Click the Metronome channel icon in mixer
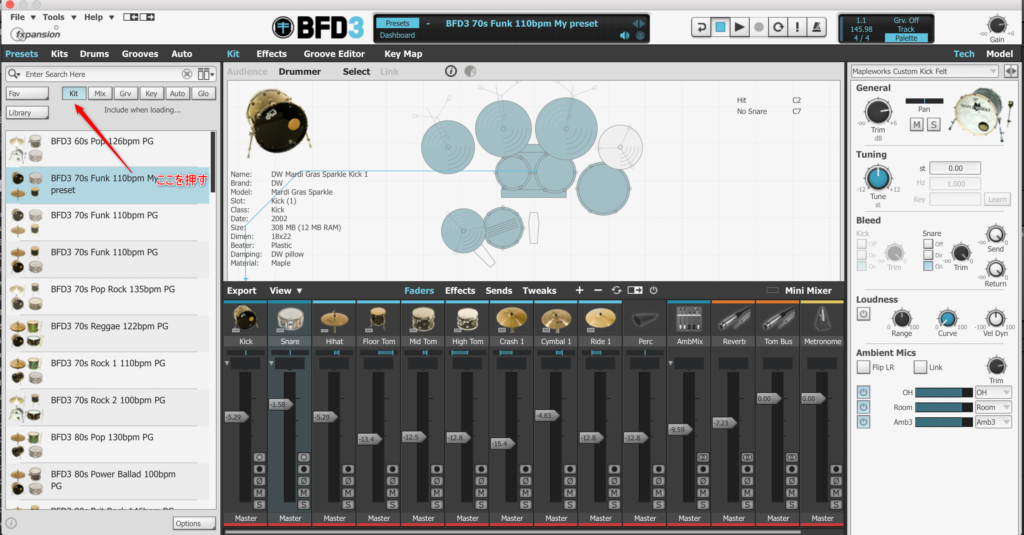 (822, 319)
